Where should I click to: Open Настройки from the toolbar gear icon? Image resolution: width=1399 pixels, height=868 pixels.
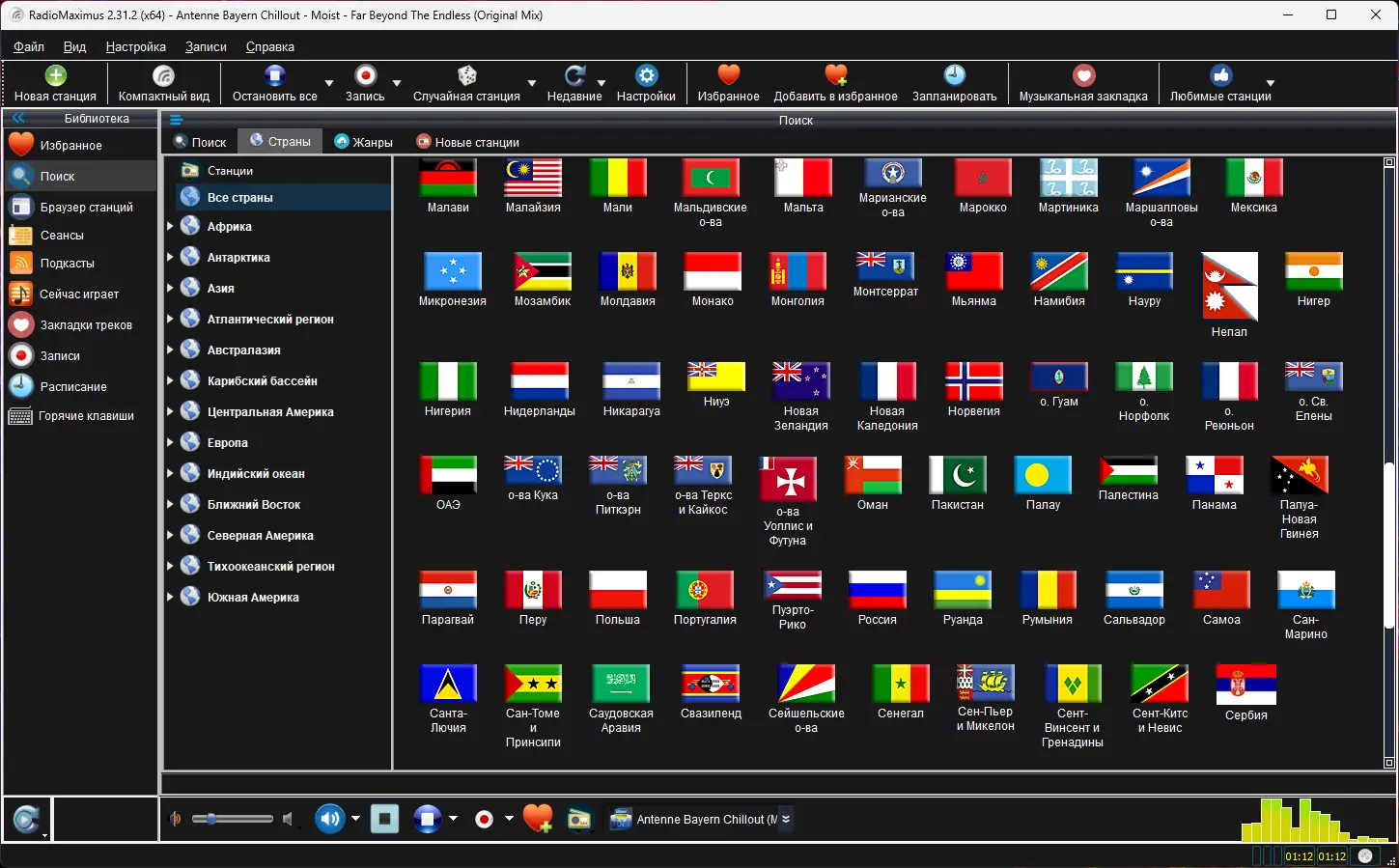coord(646,83)
